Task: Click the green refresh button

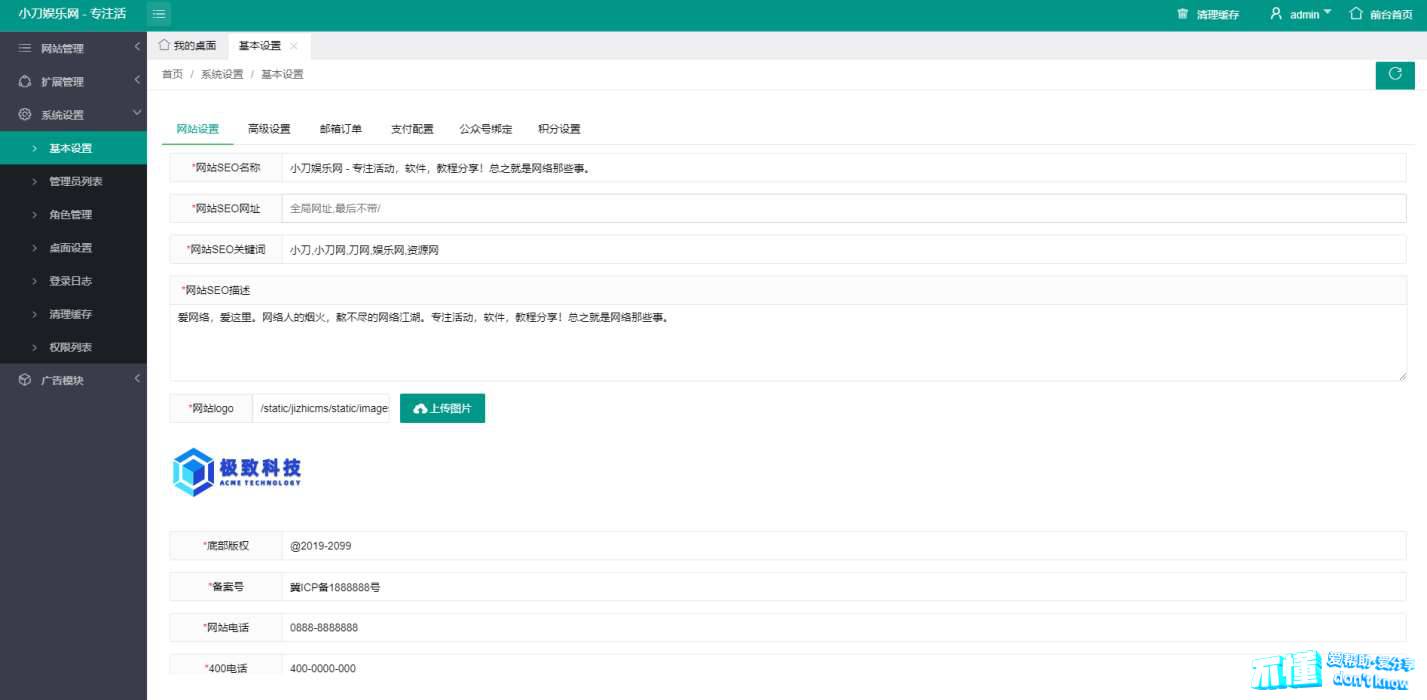Action: click(x=1395, y=75)
